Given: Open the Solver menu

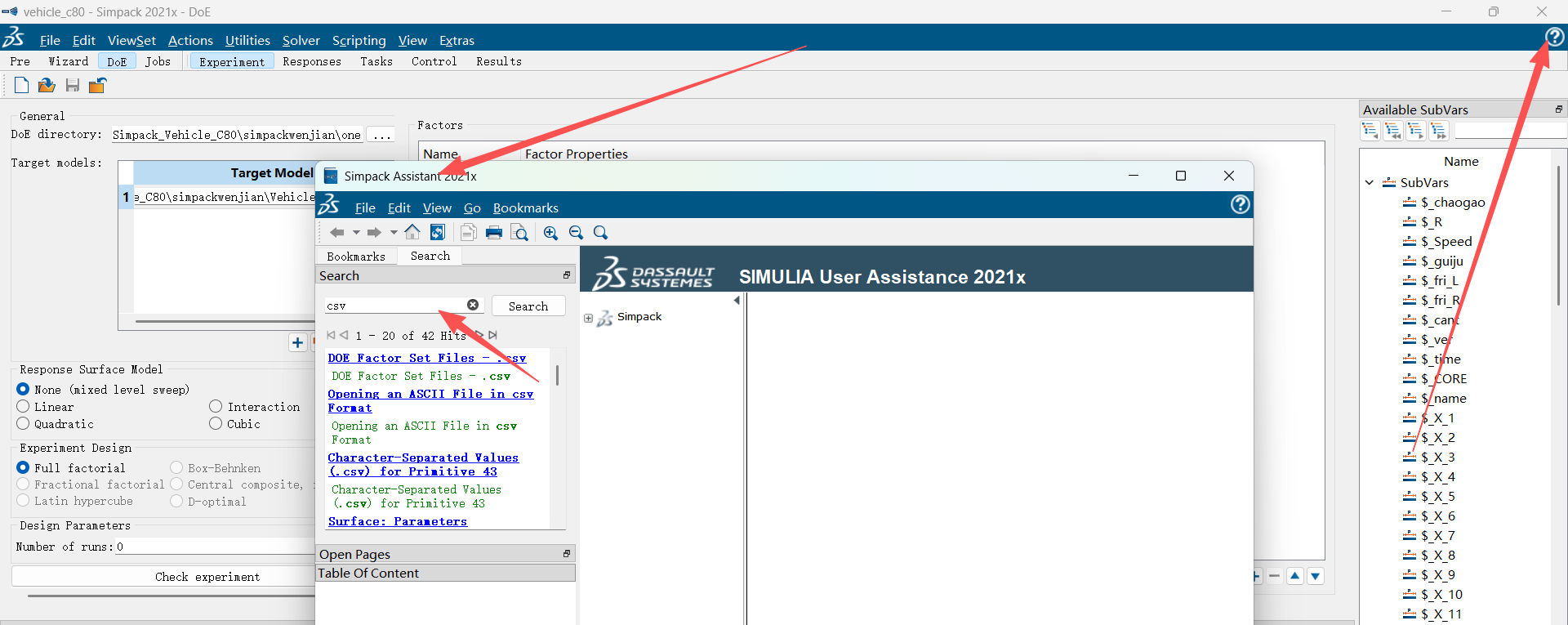Looking at the screenshot, I should 301,40.
